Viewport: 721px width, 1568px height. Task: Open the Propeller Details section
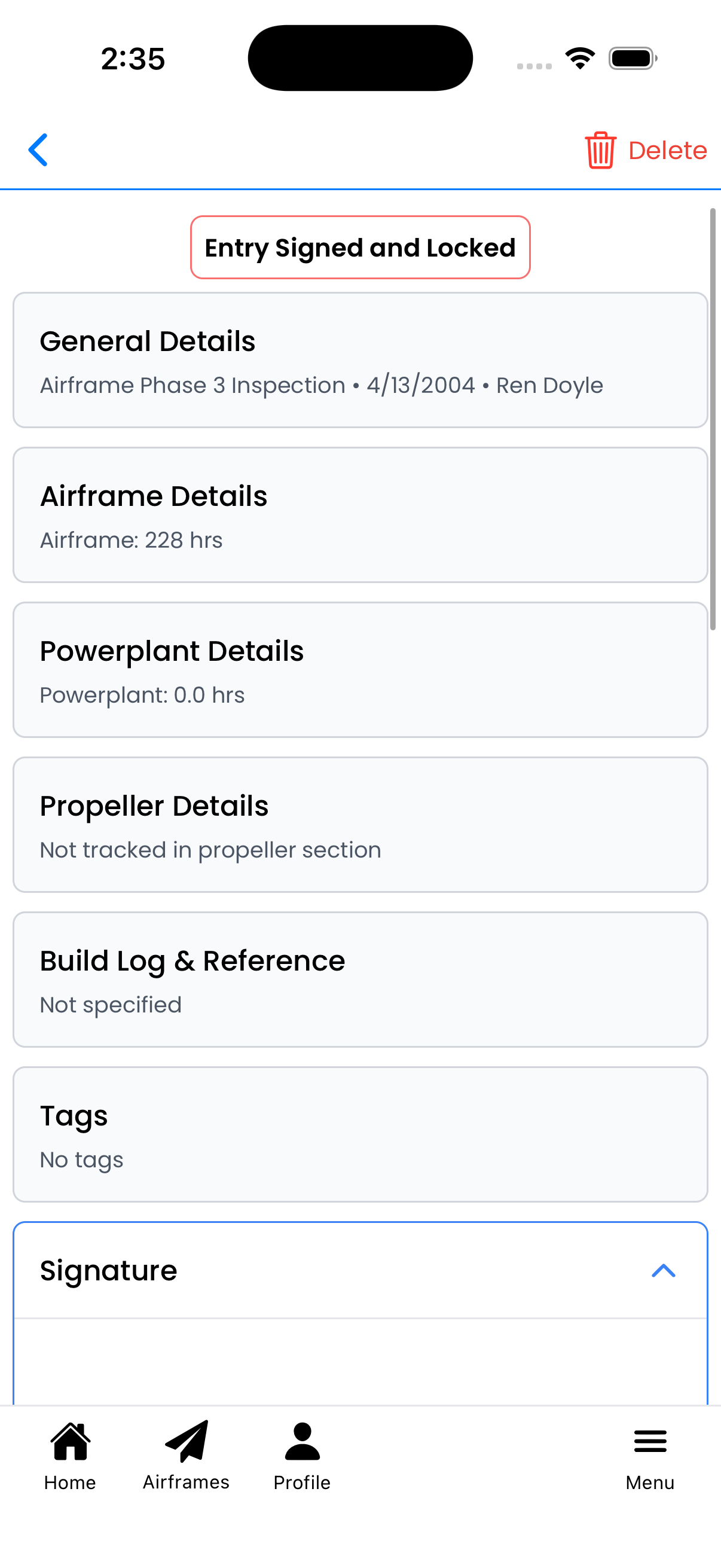click(360, 825)
